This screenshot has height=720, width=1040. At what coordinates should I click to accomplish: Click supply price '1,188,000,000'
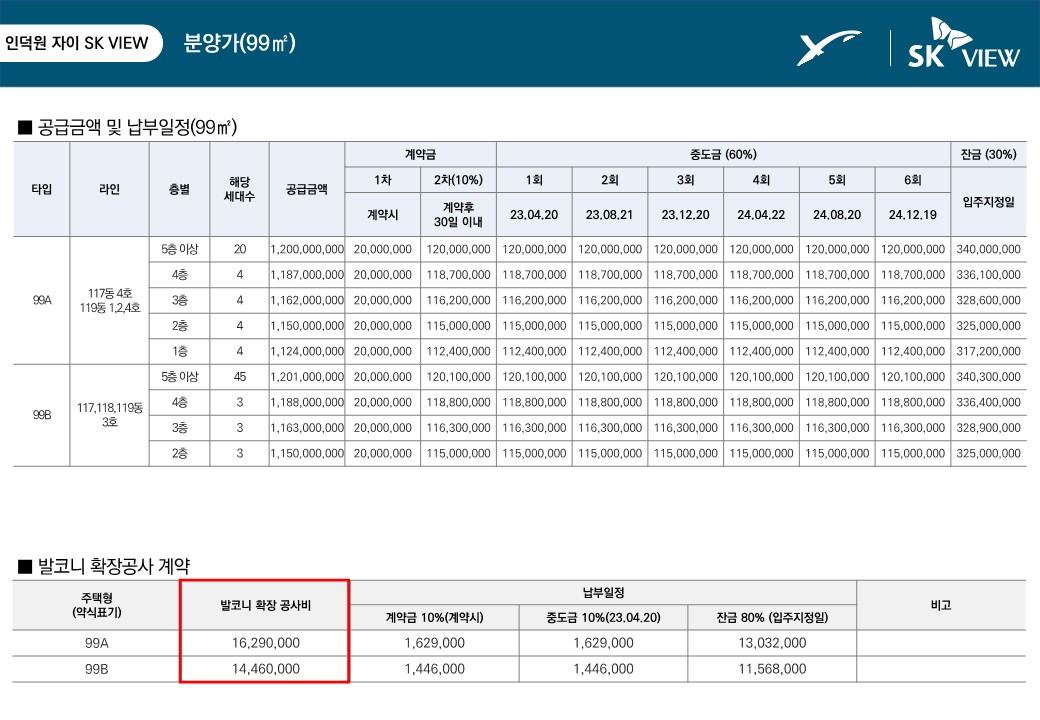click(x=306, y=402)
